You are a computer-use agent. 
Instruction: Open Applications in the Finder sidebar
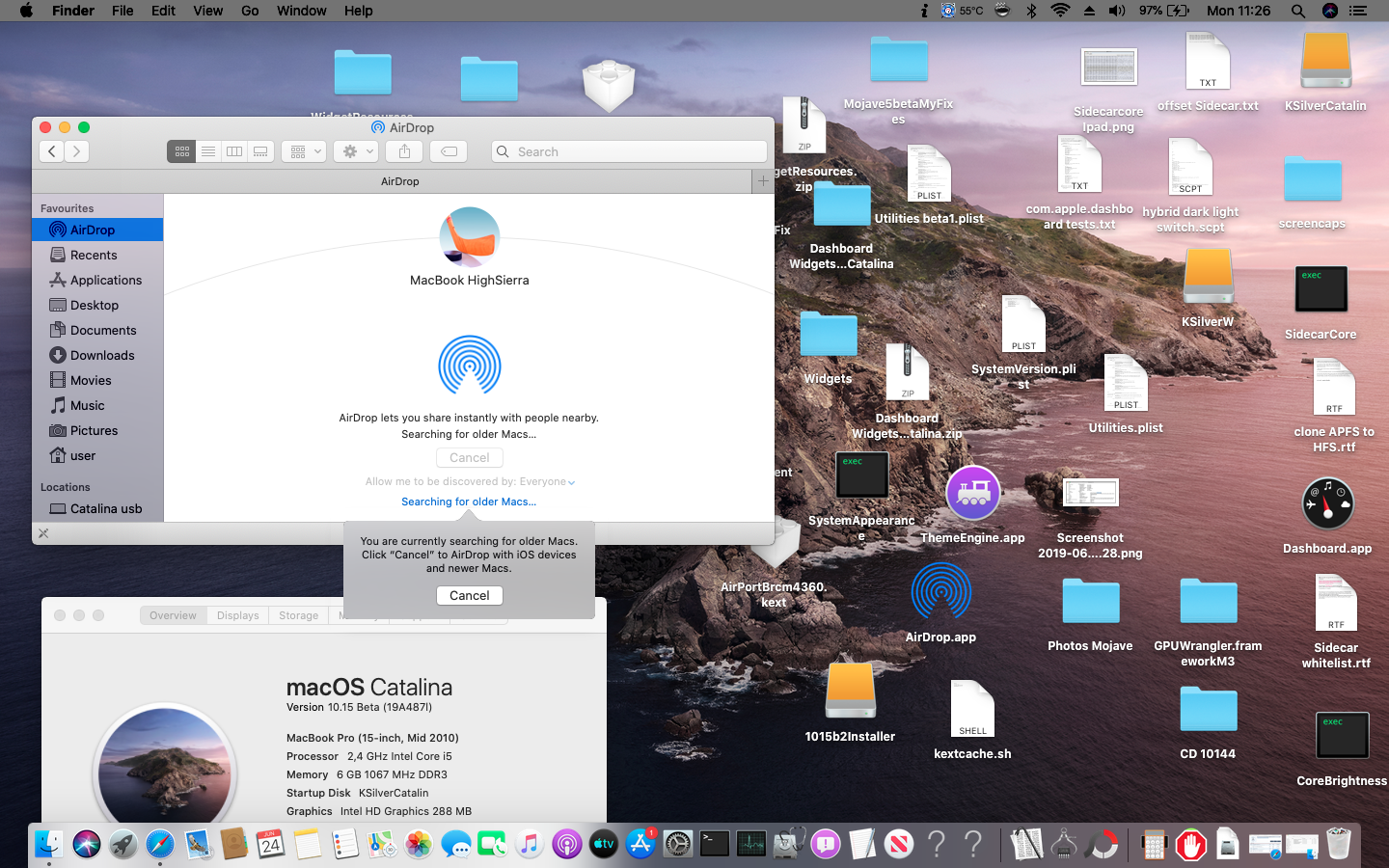[97, 280]
